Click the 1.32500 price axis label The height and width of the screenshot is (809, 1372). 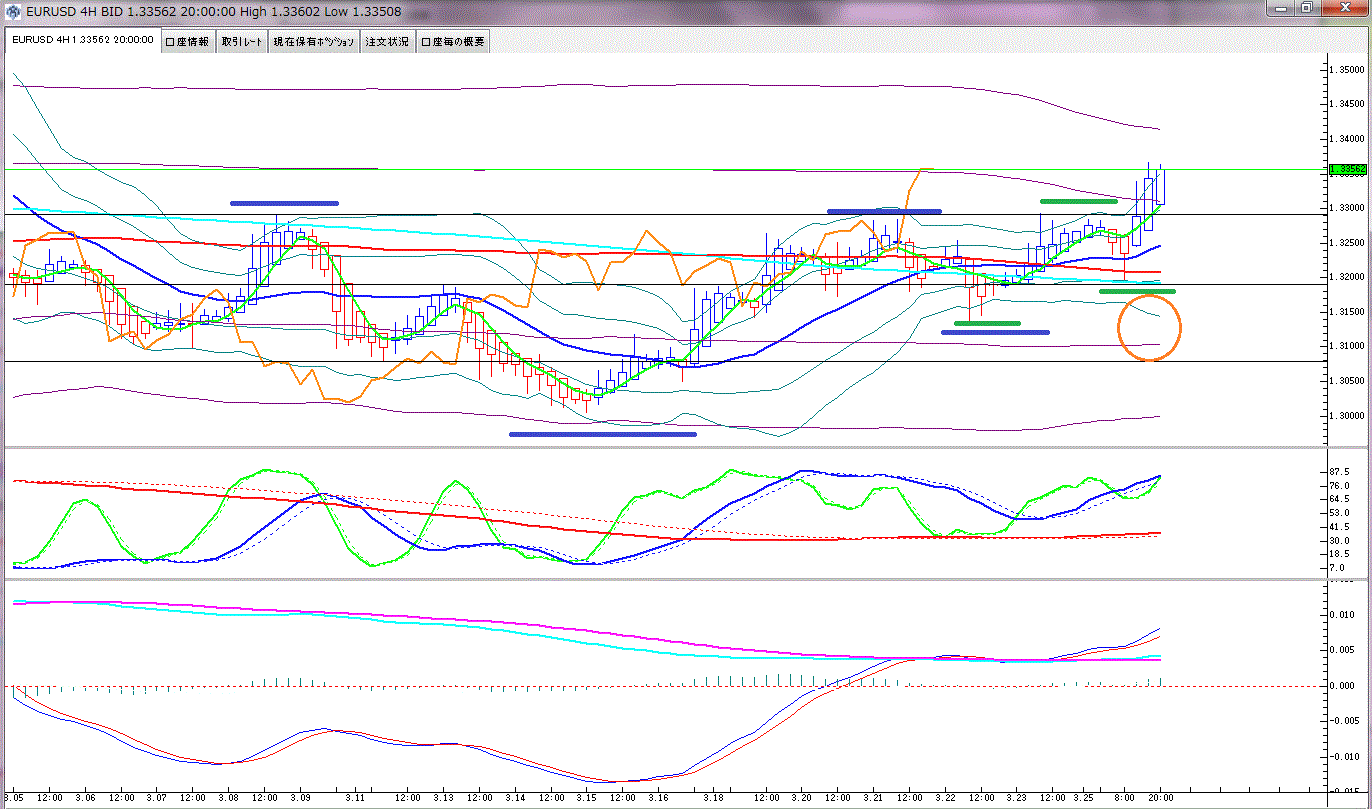pos(1346,243)
